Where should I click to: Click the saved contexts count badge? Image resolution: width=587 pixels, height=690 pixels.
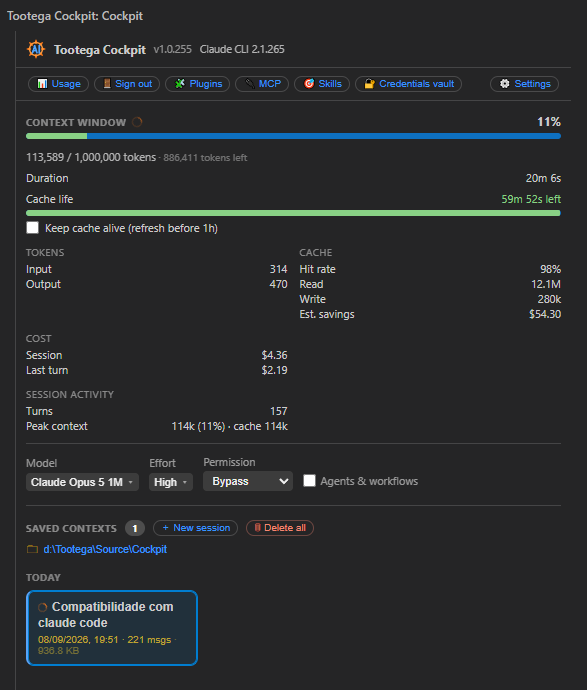(135, 528)
